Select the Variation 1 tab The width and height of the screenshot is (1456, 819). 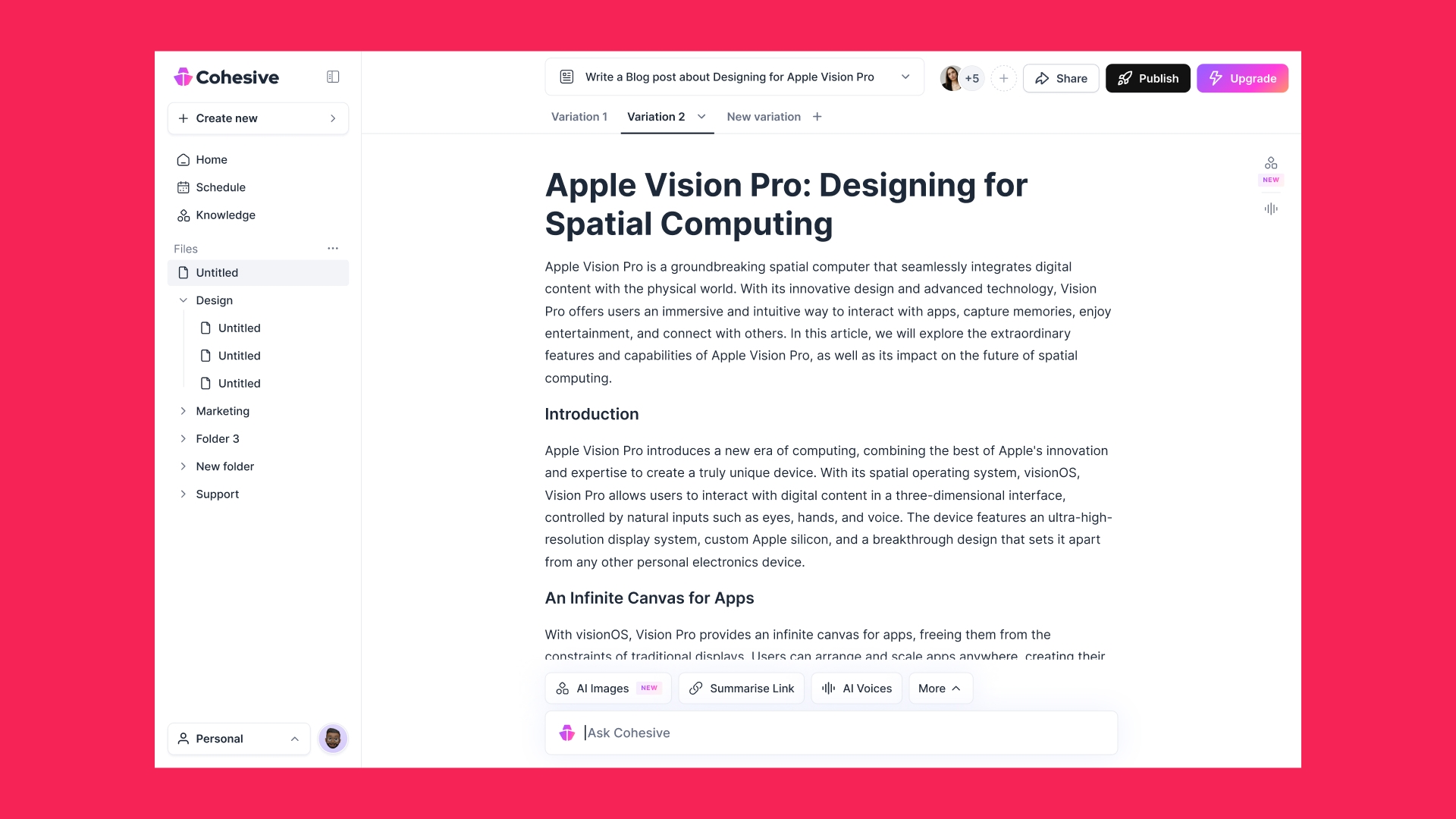(579, 116)
